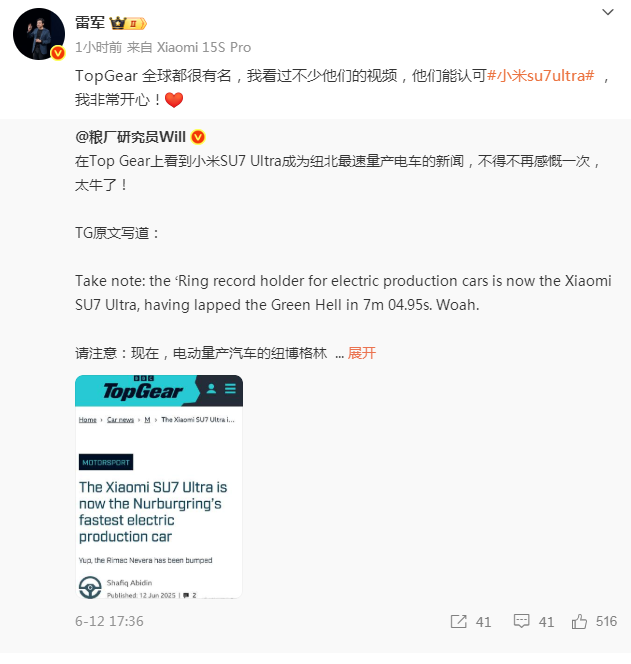This screenshot has height=664, width=631.
Task: Open the #小米su7ultra# hashtag
Action: (x=541, y=76)
